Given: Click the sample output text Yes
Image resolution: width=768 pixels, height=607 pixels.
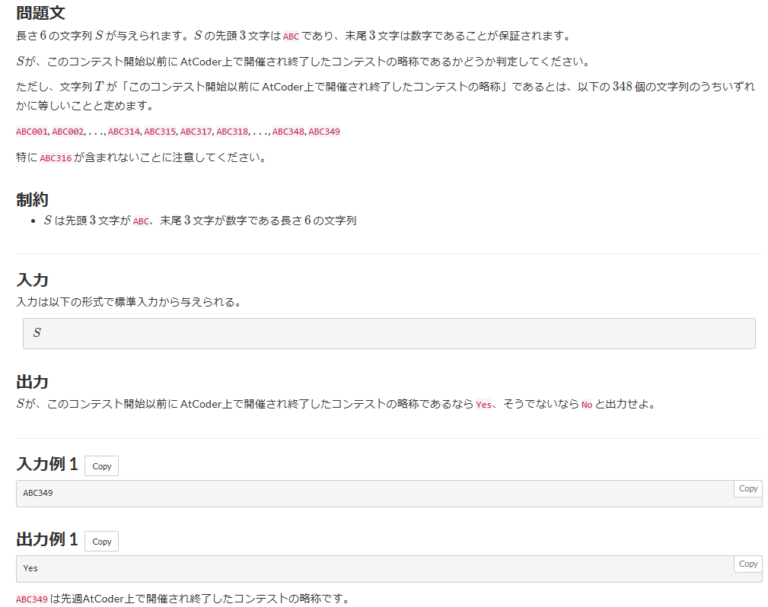Looking at the screenshot, I should point(30,568).
